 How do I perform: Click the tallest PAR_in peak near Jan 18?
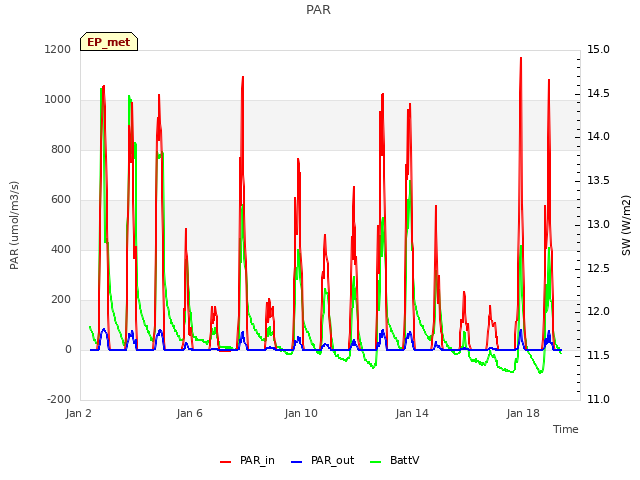(x=521, y=58)
